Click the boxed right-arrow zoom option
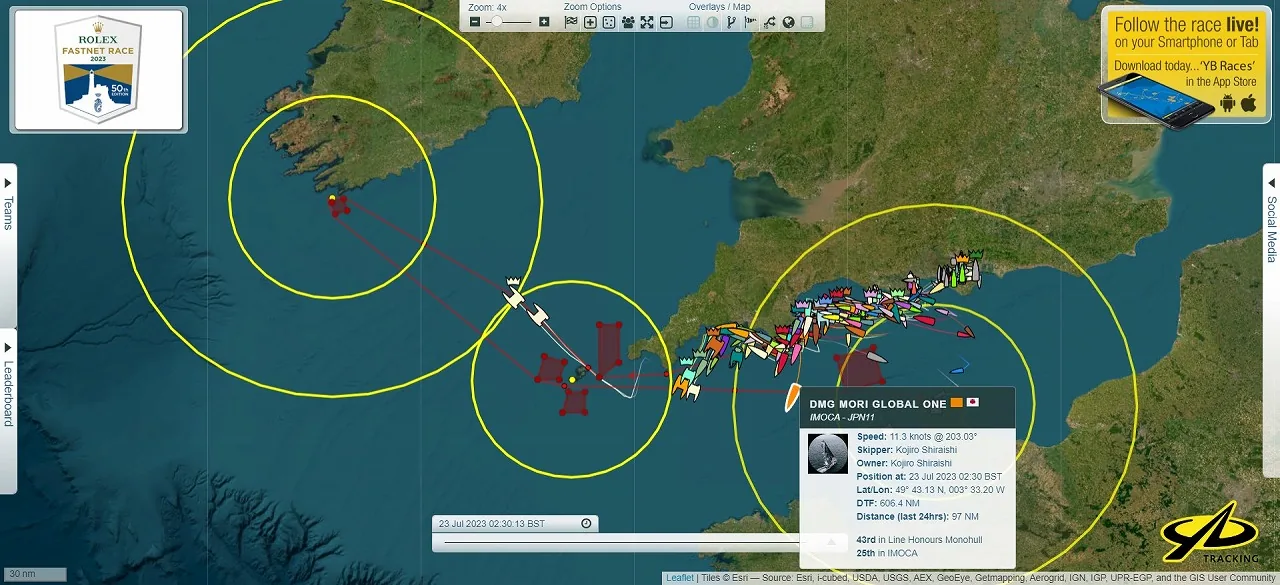1280x585 pixels. coord(666,22)
